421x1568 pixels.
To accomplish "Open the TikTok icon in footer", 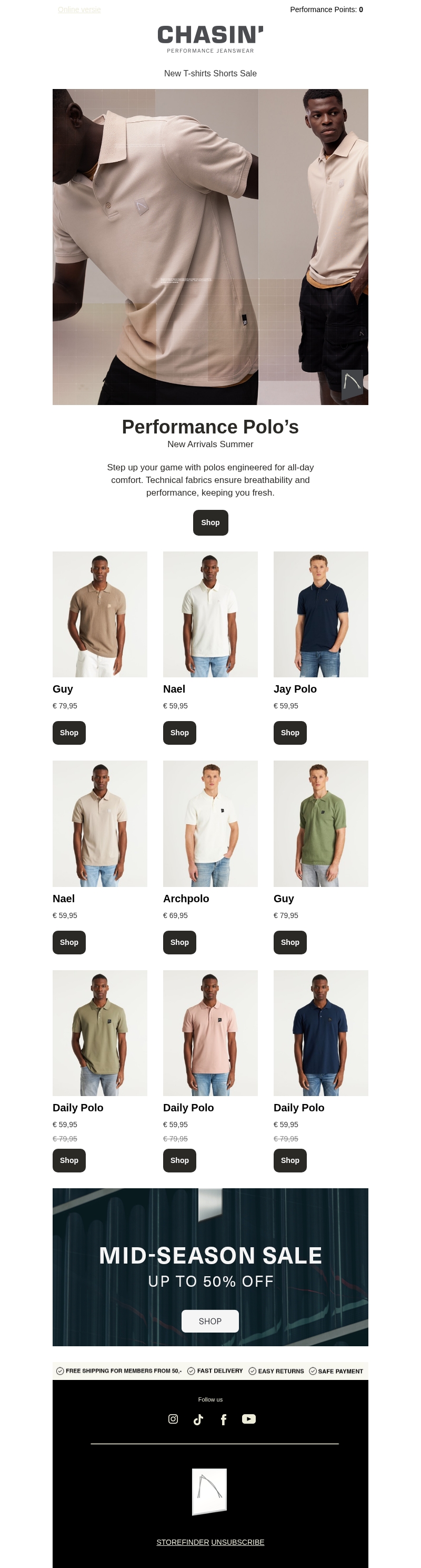I will coord(198,1419).
